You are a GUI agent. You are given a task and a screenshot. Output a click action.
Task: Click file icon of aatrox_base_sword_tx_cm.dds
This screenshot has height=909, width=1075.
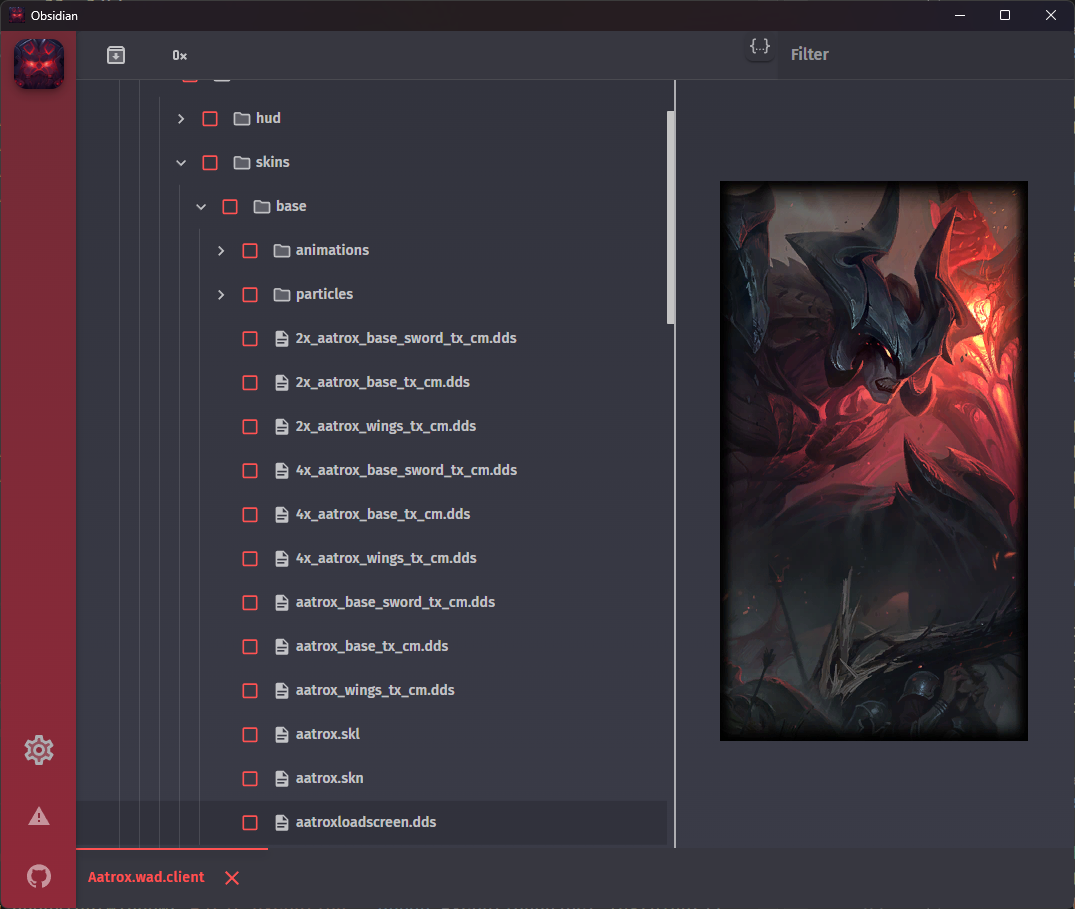pyautogui.click(x=281, y=603)
